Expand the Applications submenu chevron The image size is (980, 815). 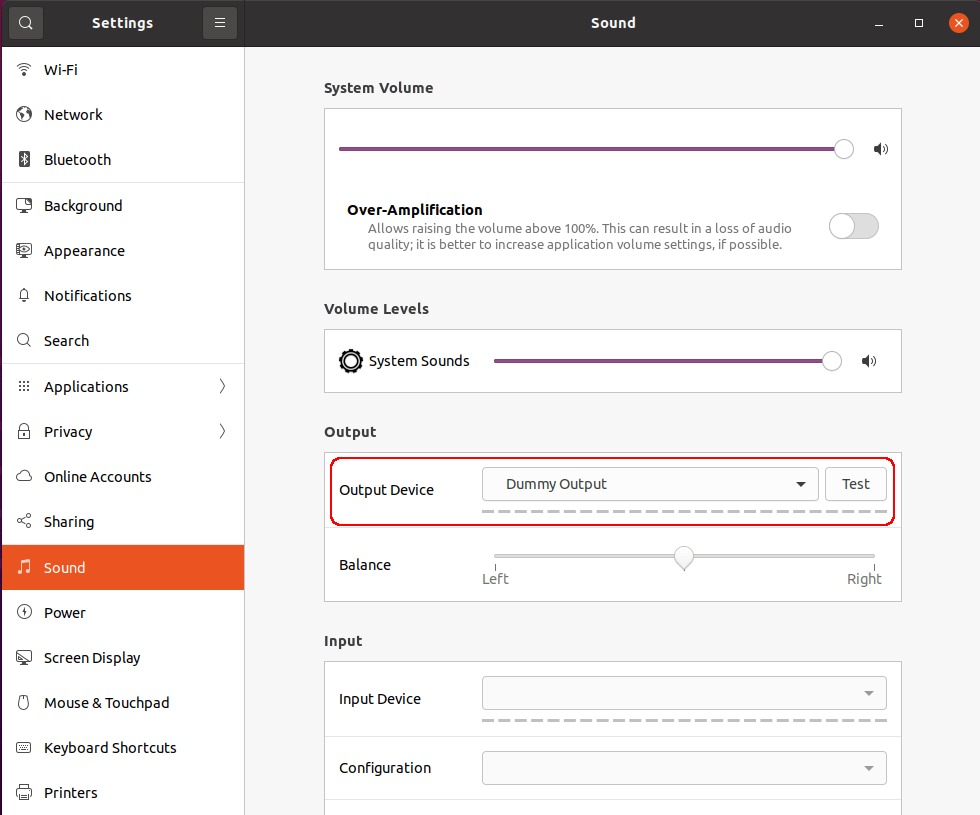(222, 387)
